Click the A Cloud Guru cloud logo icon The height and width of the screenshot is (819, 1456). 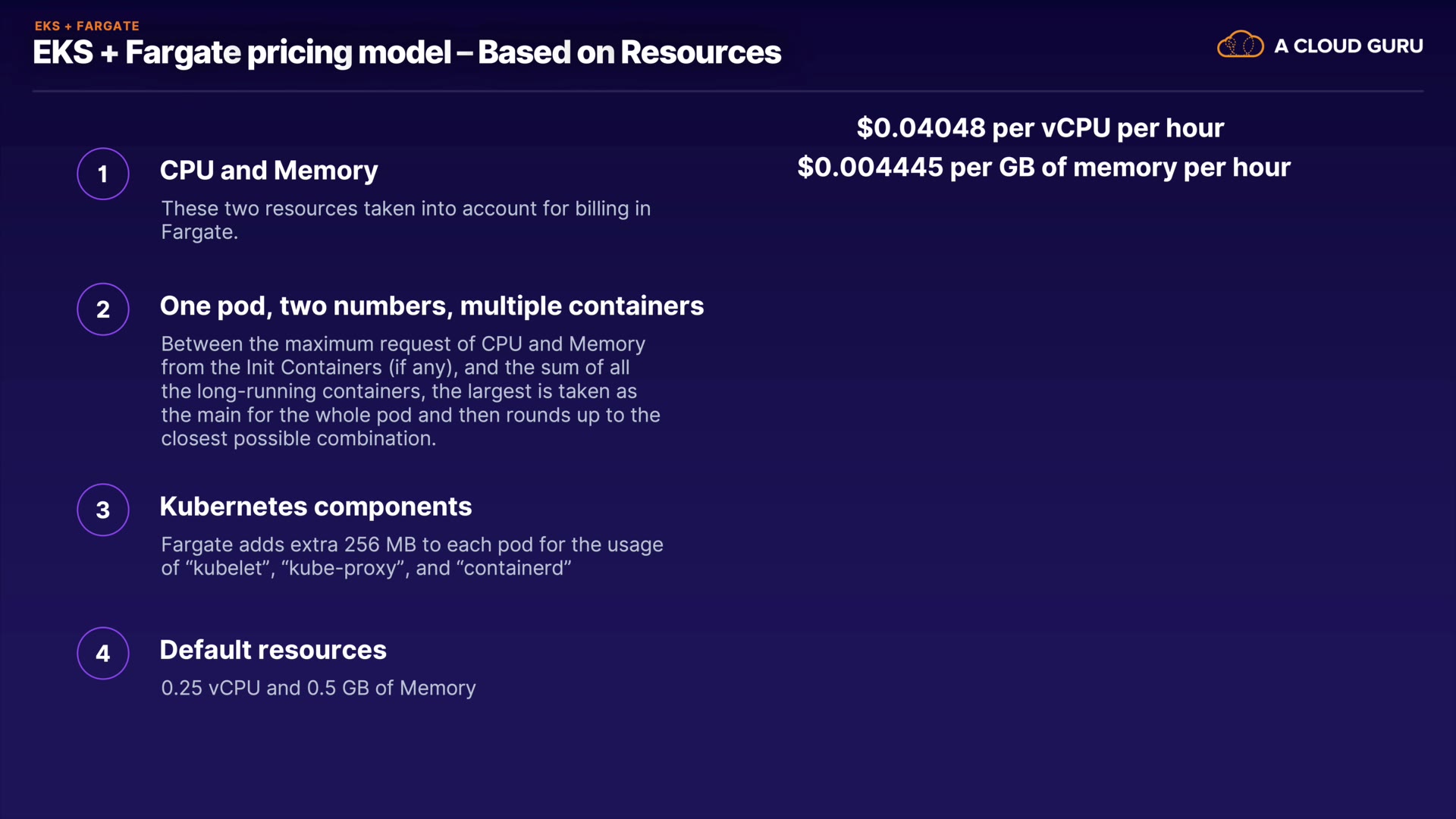(x=1240, y=45)
